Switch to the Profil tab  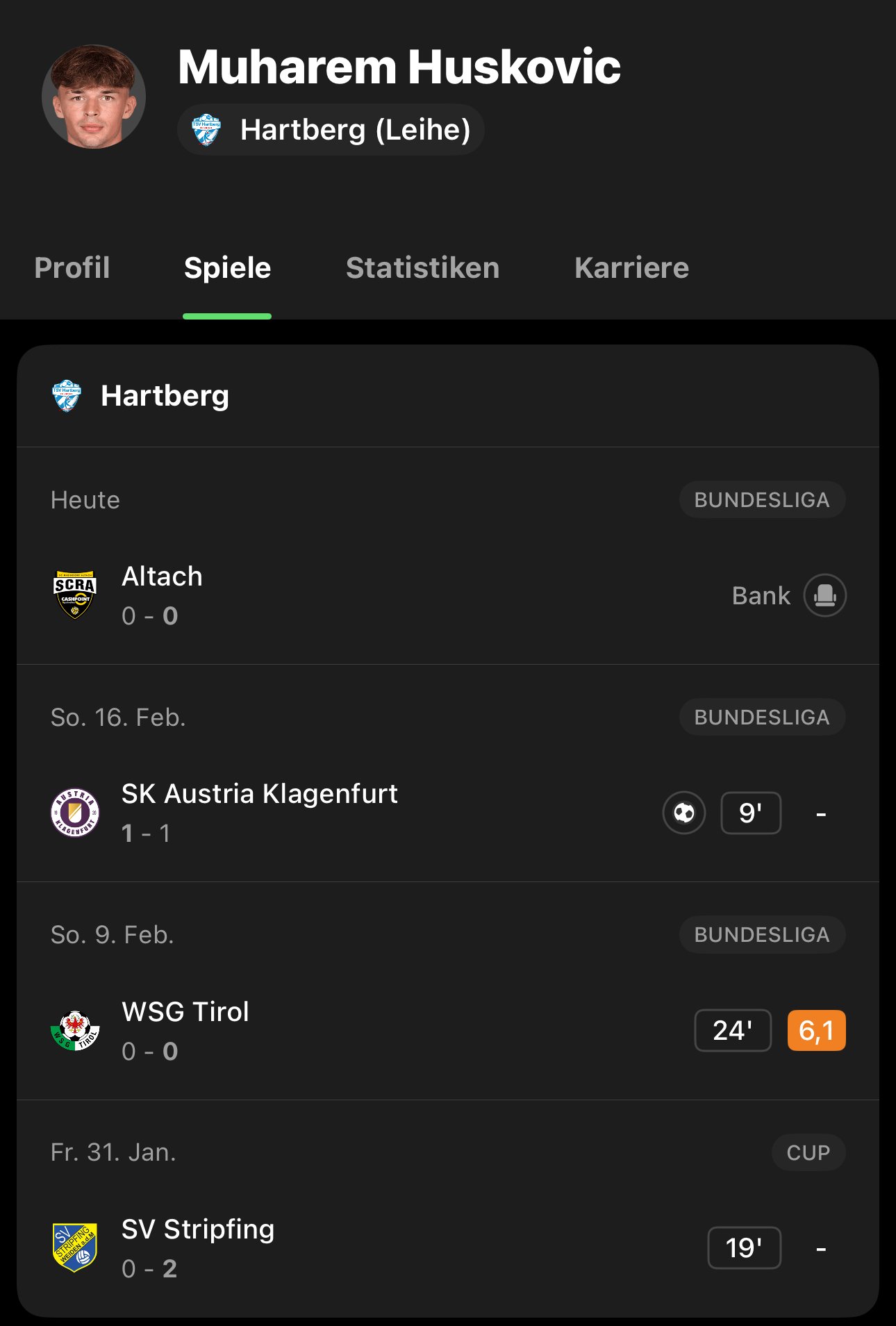(x=72, y=268)
